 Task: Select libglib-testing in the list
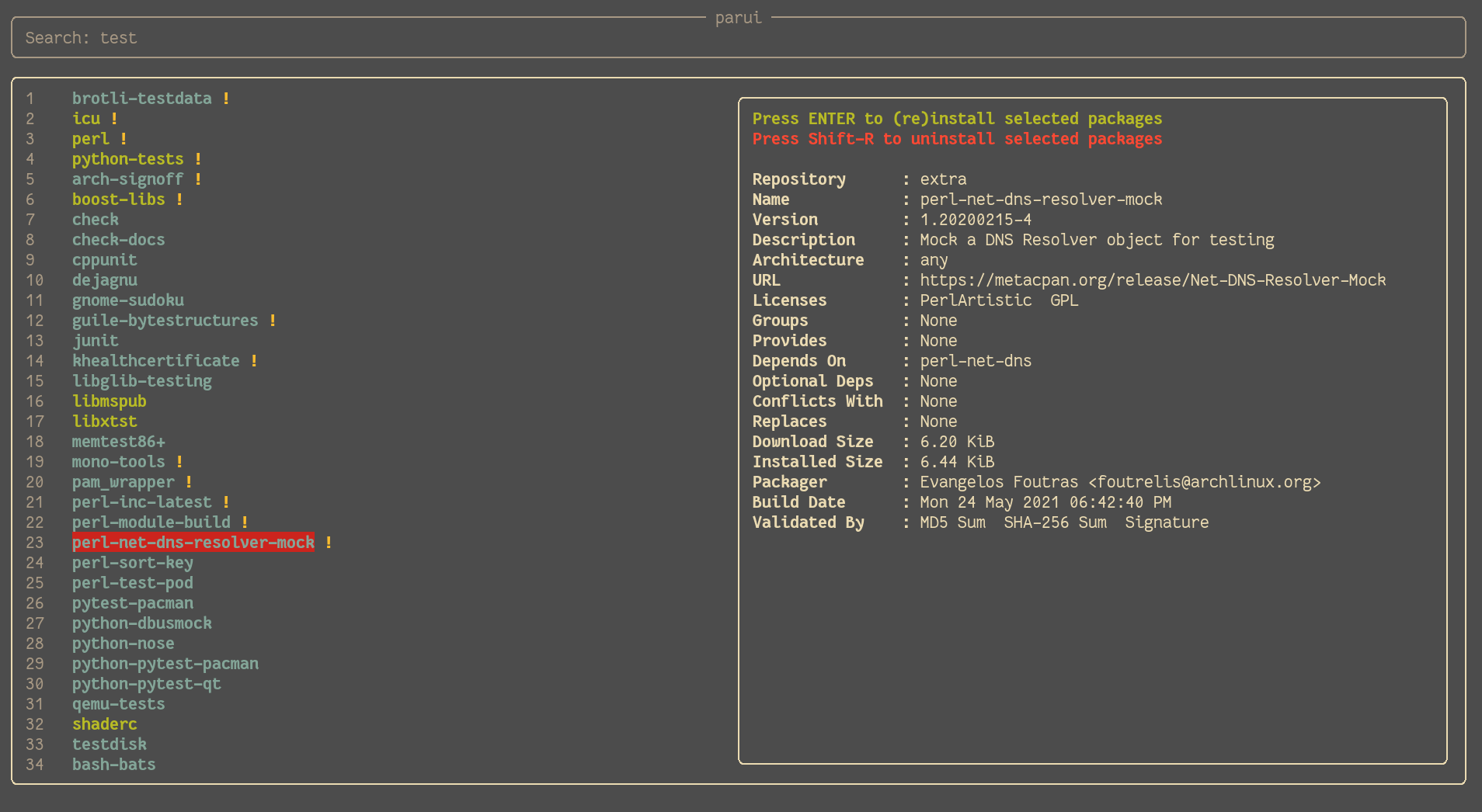tap(142, 381)
